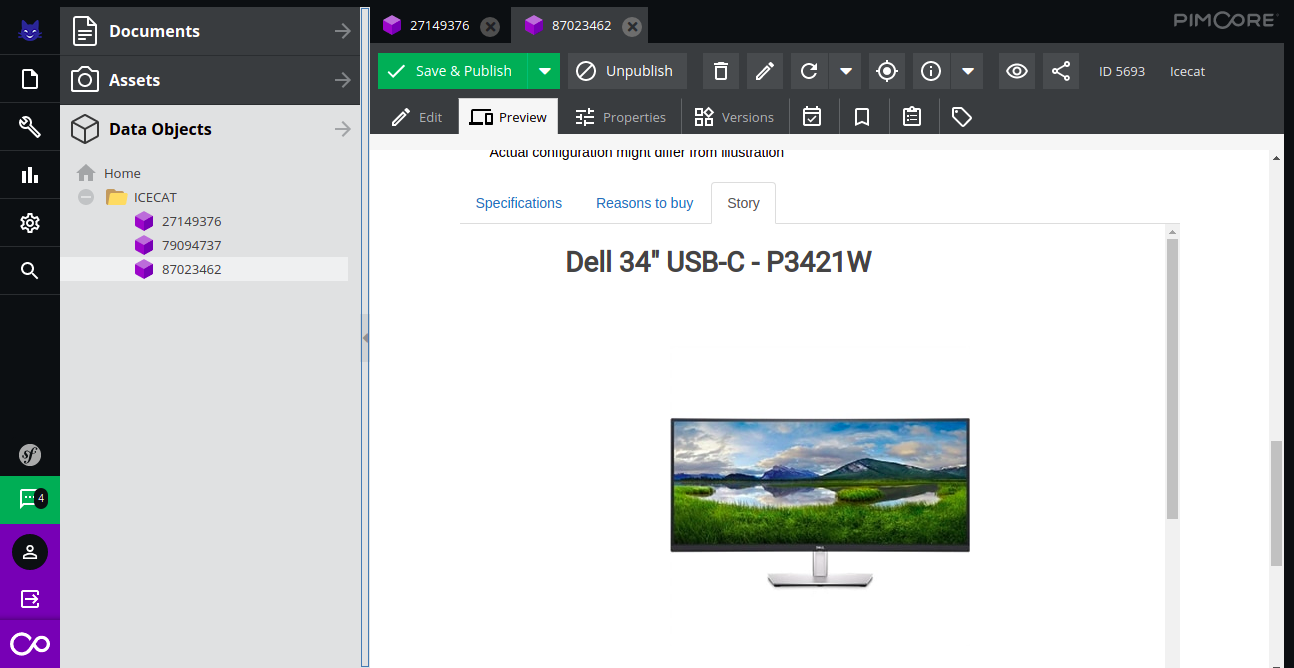This screenshot has width=1294, height=668.
Task: Open the bookmark tab icon
Action: pyautogui.click(x=862, y=117)
